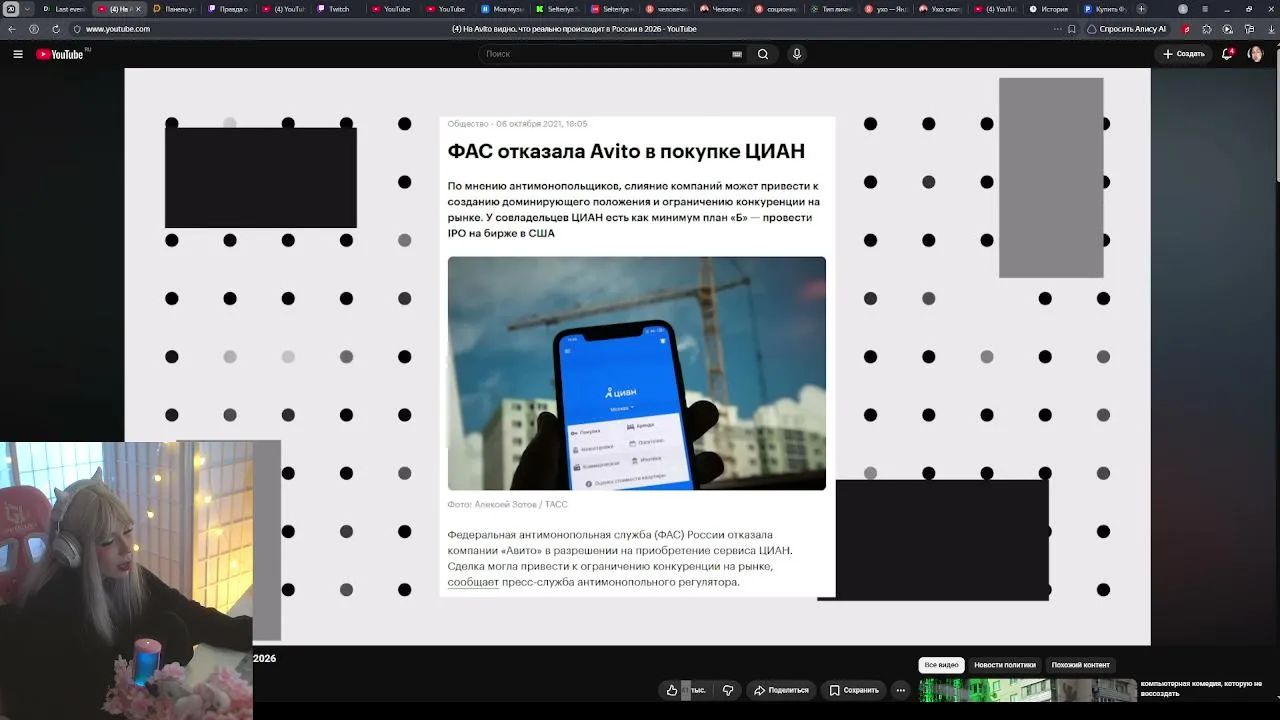Save video with Сохранить button
The width and height of the screenshot is (1280, 720).
(x=854, y=690)
